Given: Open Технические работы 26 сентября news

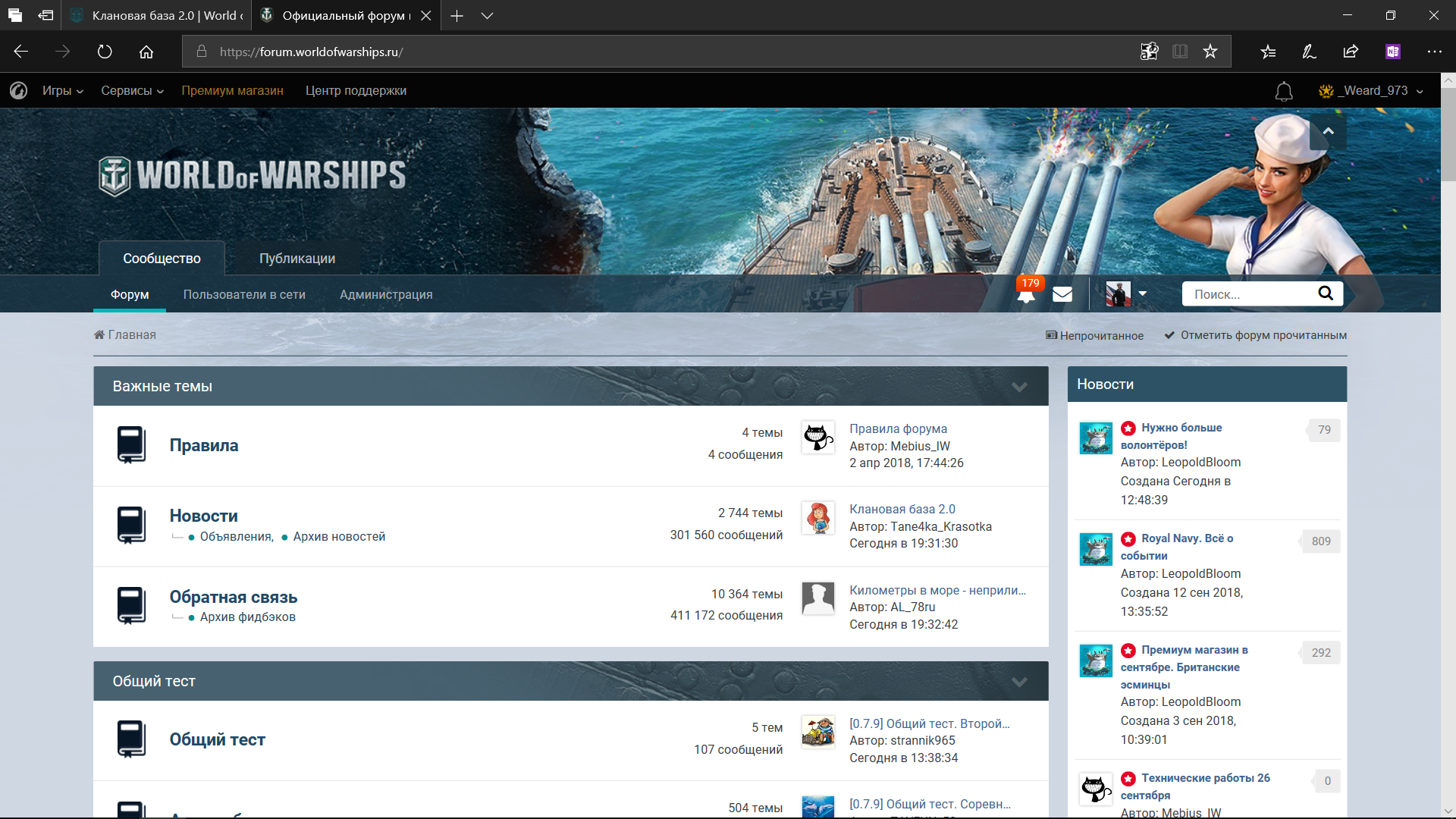Looking at the screenshot, I should (x=1195, y=786).
